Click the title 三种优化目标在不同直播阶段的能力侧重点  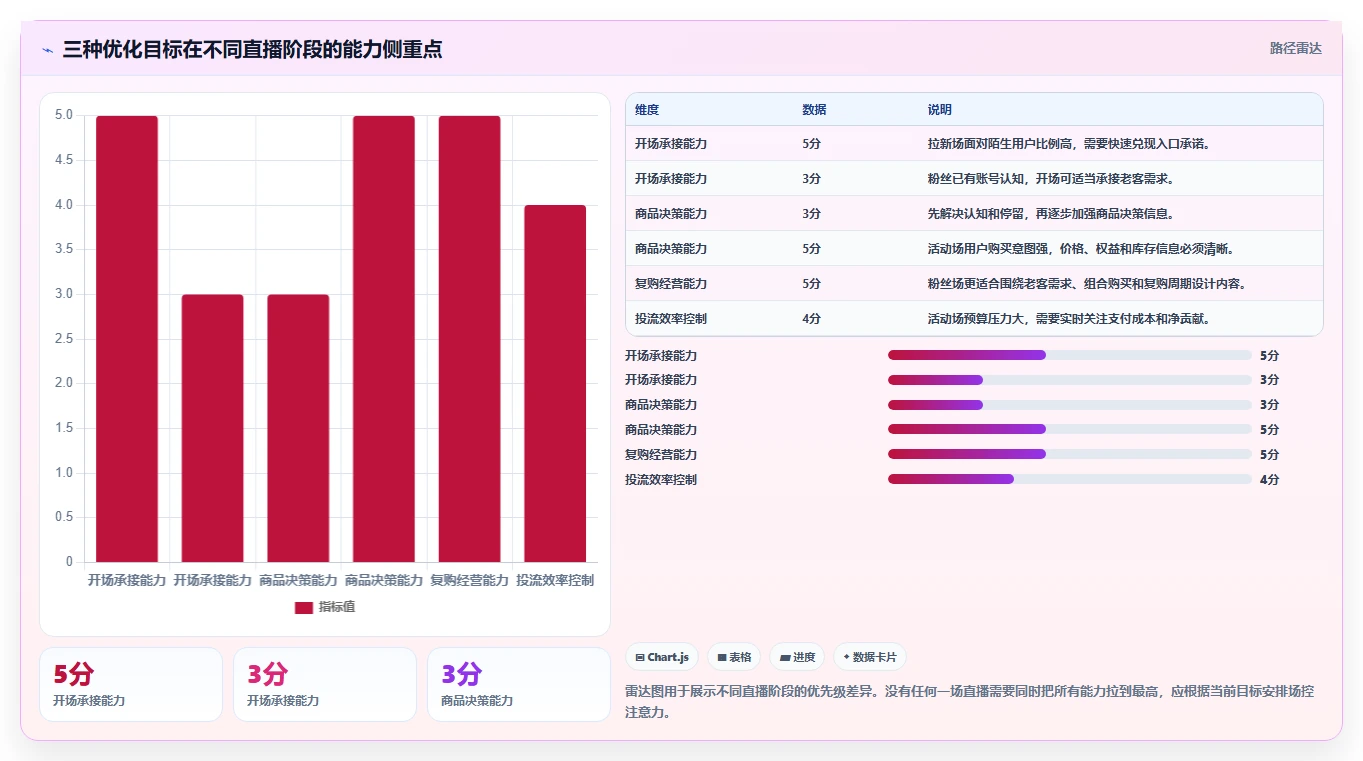252,50
